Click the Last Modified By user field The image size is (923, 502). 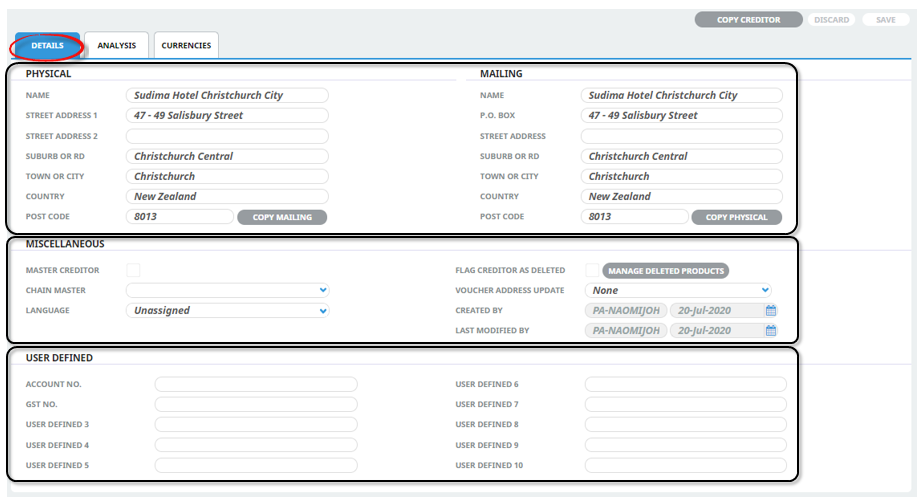click(626, 330)
